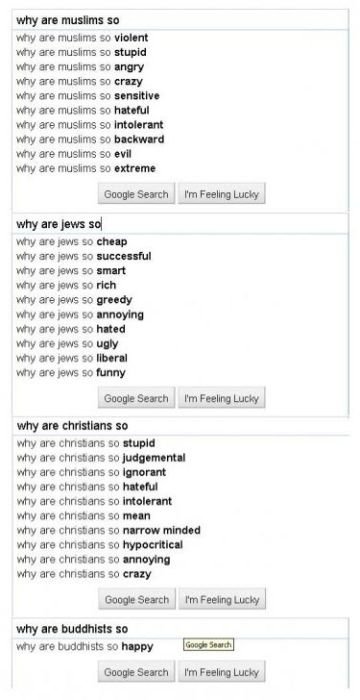Screen dimensions: 360x700
Task: Select the 'why are muslims so sensitive' suggestion
Action: [x=88, y=96]
